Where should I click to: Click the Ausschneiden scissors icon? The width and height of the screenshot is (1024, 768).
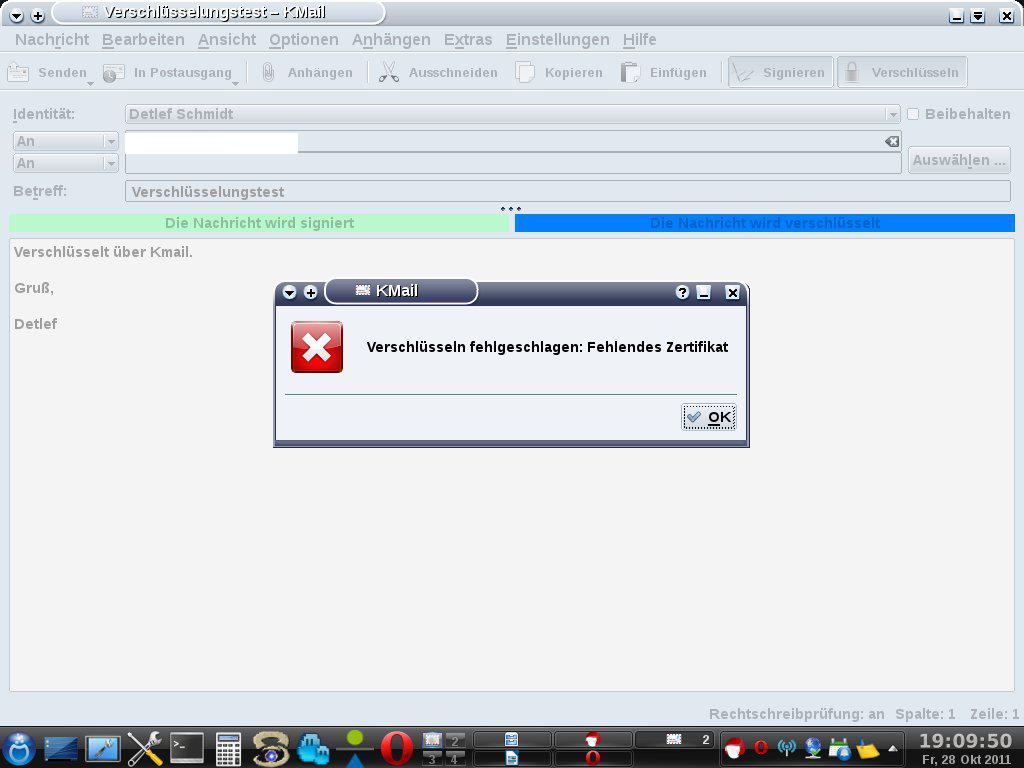tap(389, 72)
